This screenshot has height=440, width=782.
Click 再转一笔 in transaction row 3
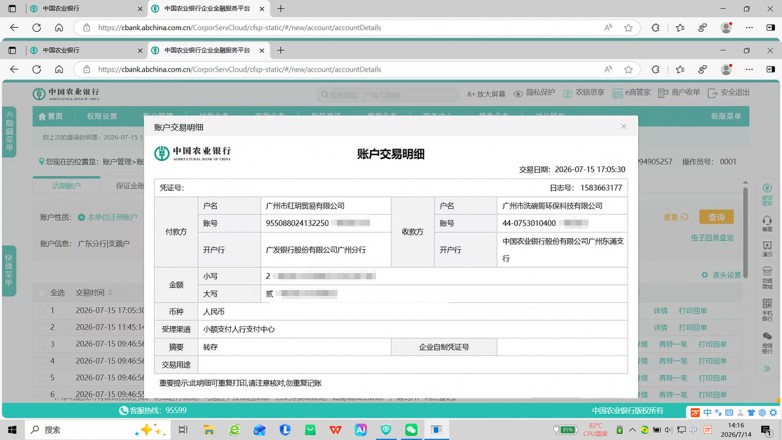click(673, 344)
